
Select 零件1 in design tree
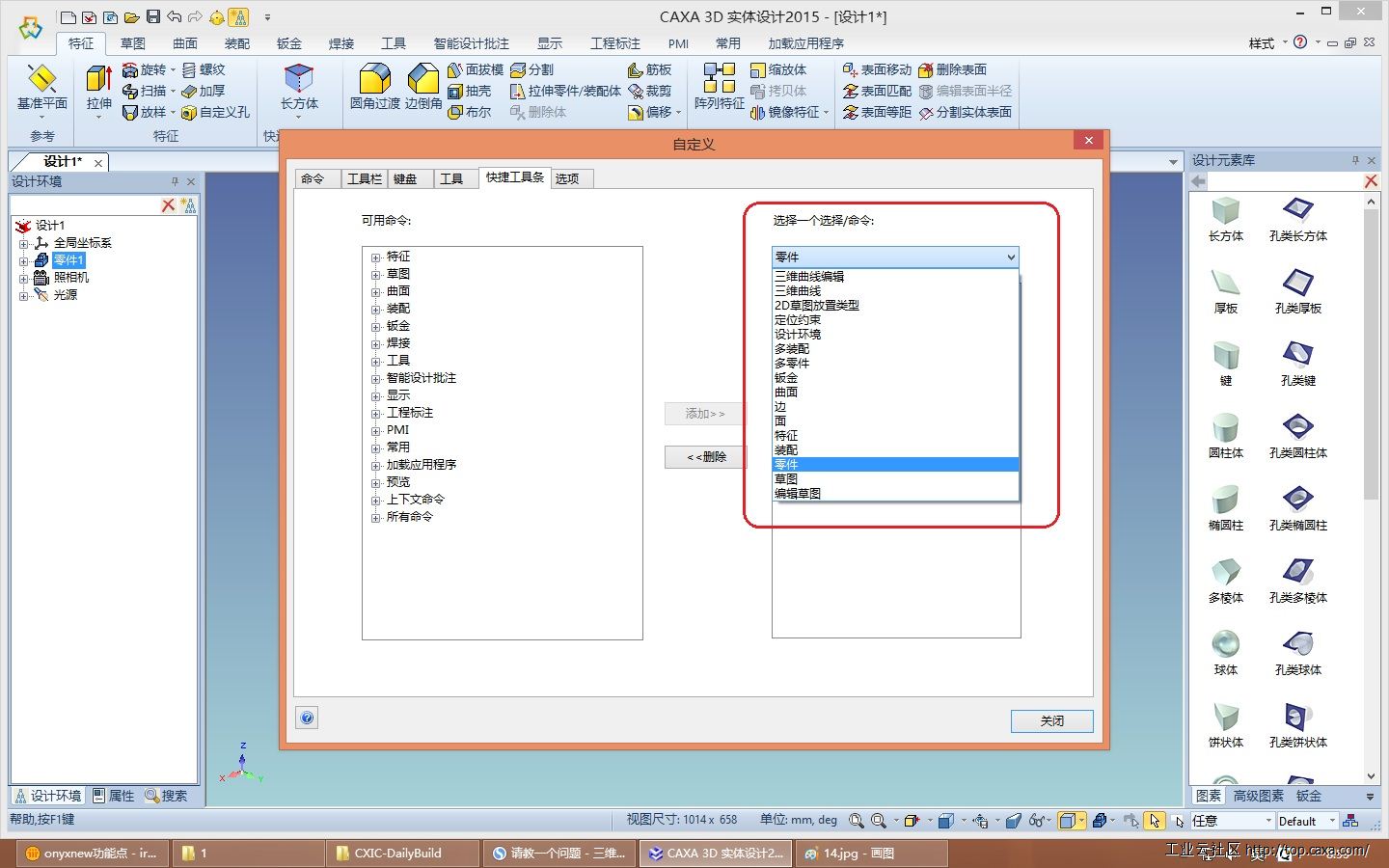pyautogui.click(x=68, y=260)
